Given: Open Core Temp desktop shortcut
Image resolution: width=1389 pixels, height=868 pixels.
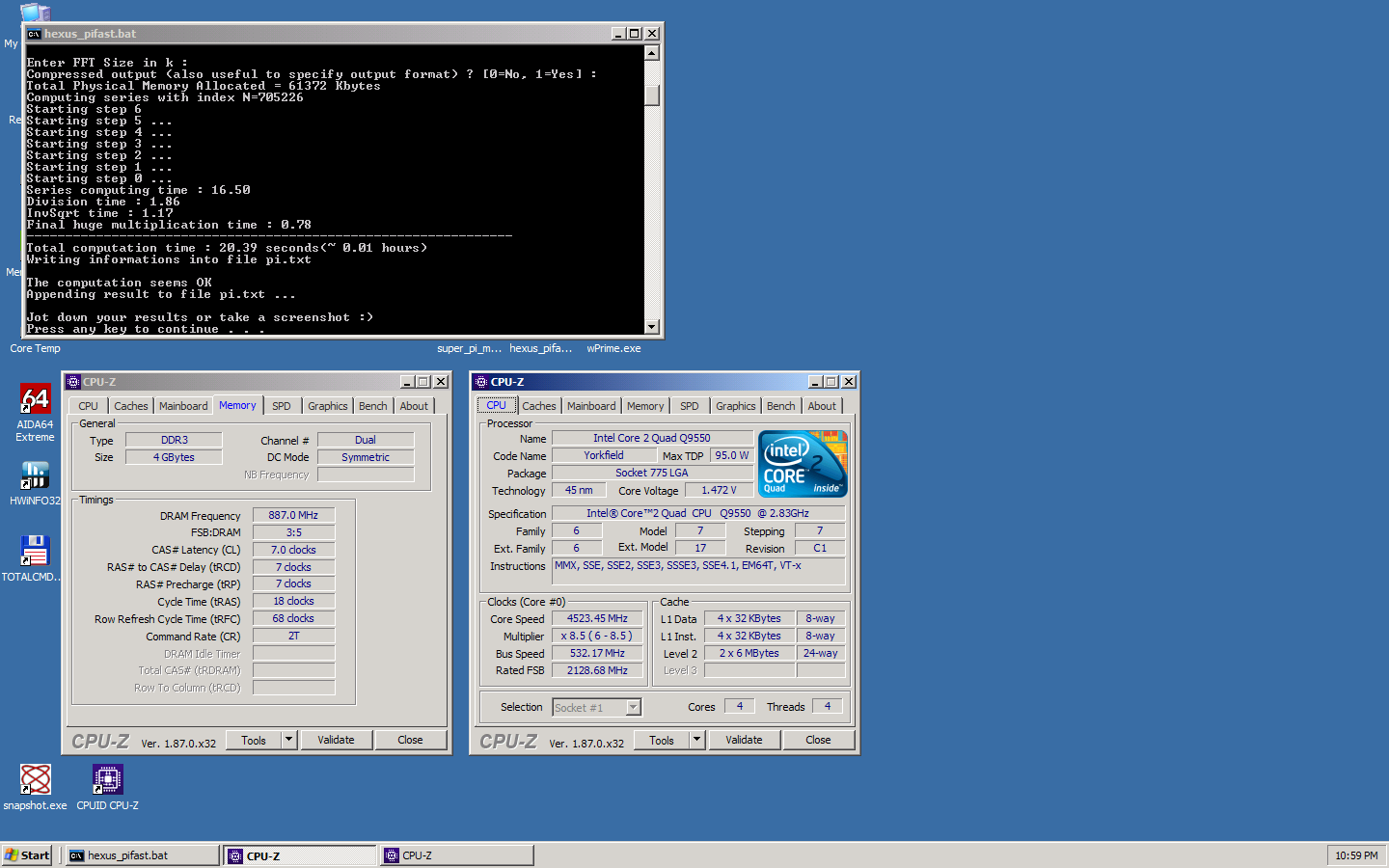Looking at the screenshot, I should coord(35,348).
